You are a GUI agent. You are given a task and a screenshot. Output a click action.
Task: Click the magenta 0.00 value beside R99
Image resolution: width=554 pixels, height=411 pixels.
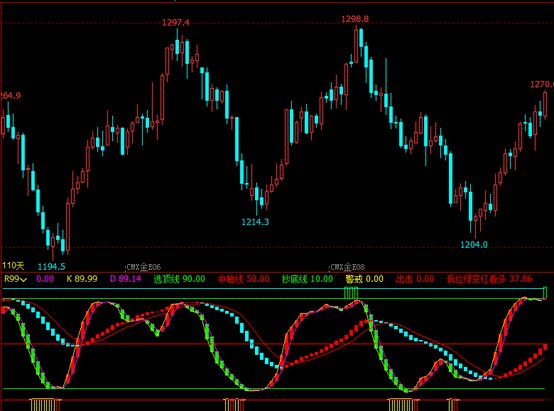45,279
